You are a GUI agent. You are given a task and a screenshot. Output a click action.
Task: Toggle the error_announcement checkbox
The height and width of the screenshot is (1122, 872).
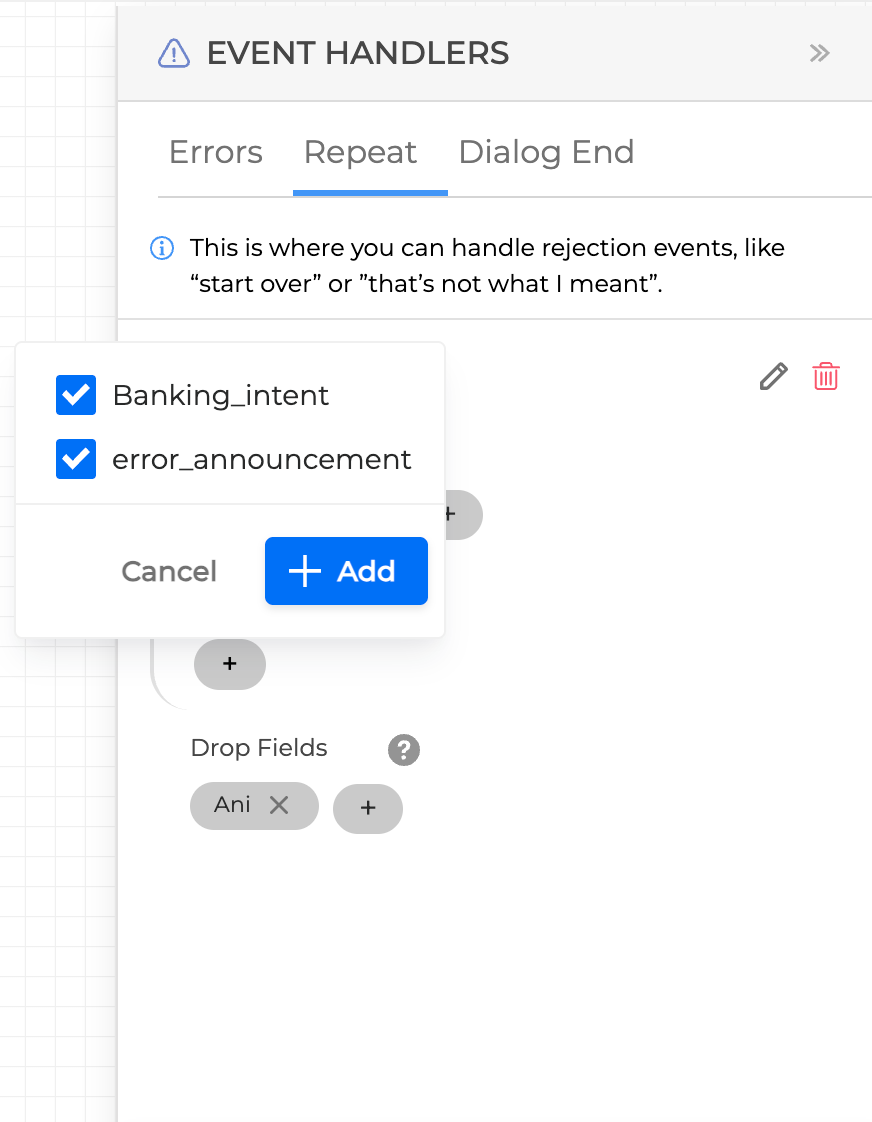point(76,459)
